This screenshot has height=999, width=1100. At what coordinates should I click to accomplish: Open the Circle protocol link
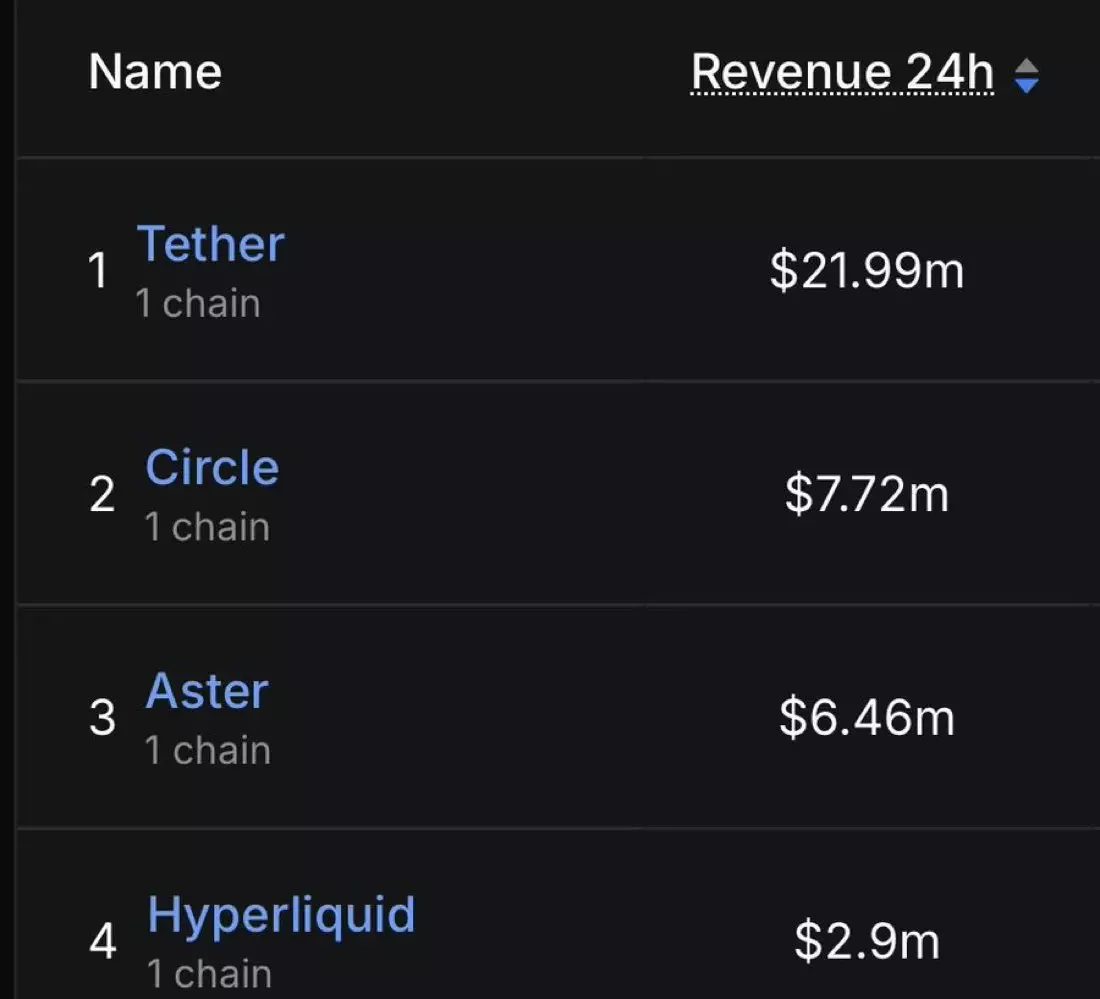pyautogui.click(x=212, y=467)
